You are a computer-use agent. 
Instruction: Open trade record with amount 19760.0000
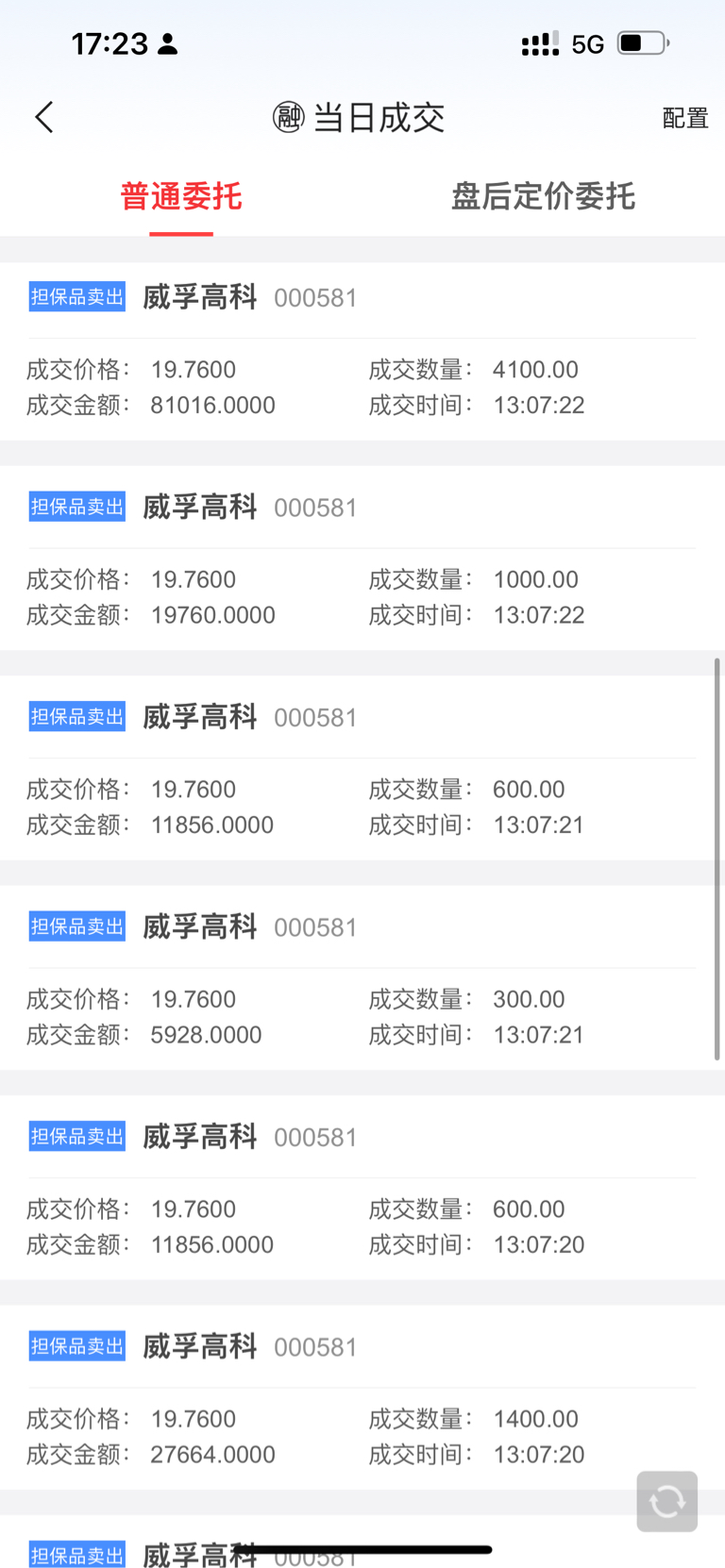click(x=362, y=560)
